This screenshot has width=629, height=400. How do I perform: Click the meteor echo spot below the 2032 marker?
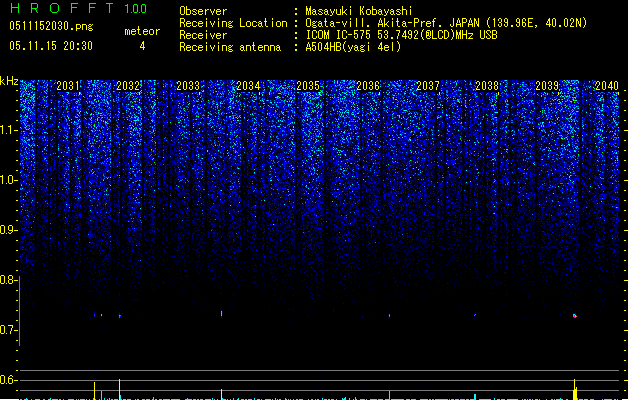120,315
